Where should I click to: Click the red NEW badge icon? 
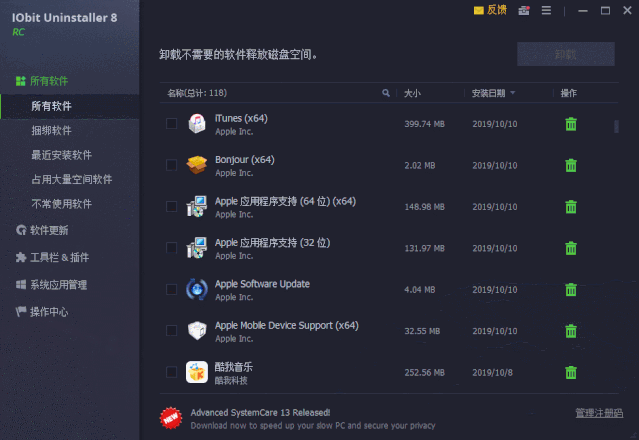click(x=171, y=418)
